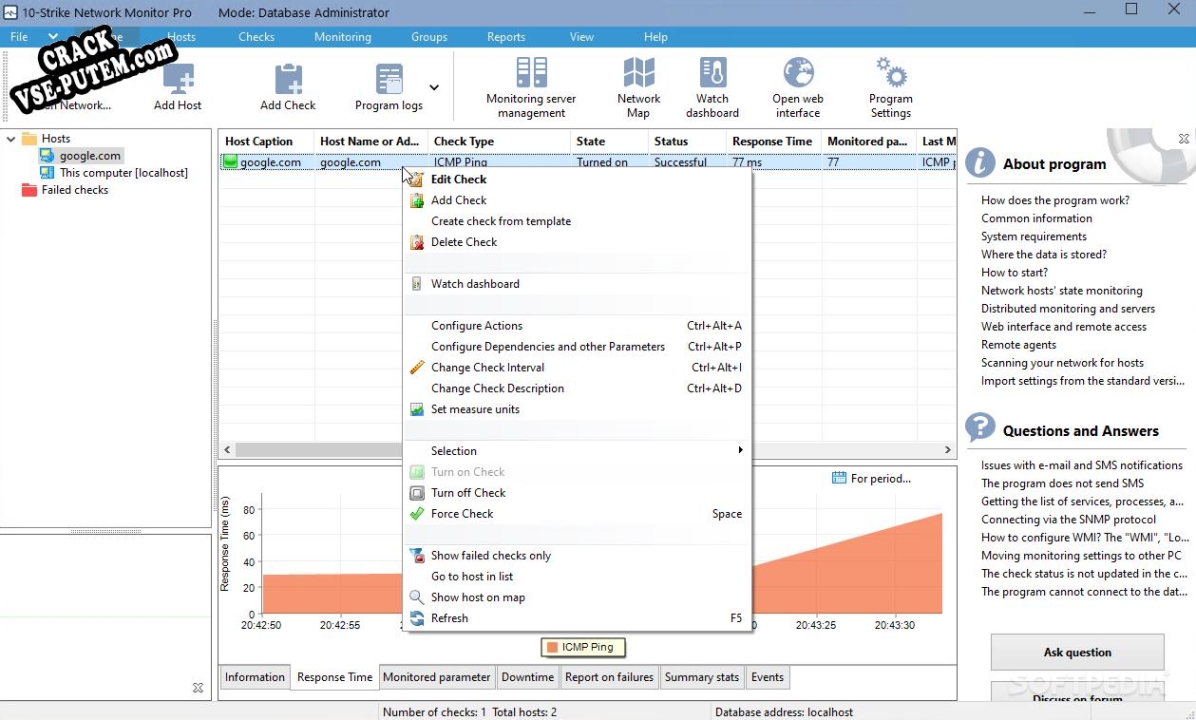Click the Delete Check menu icon

(416, 243)
